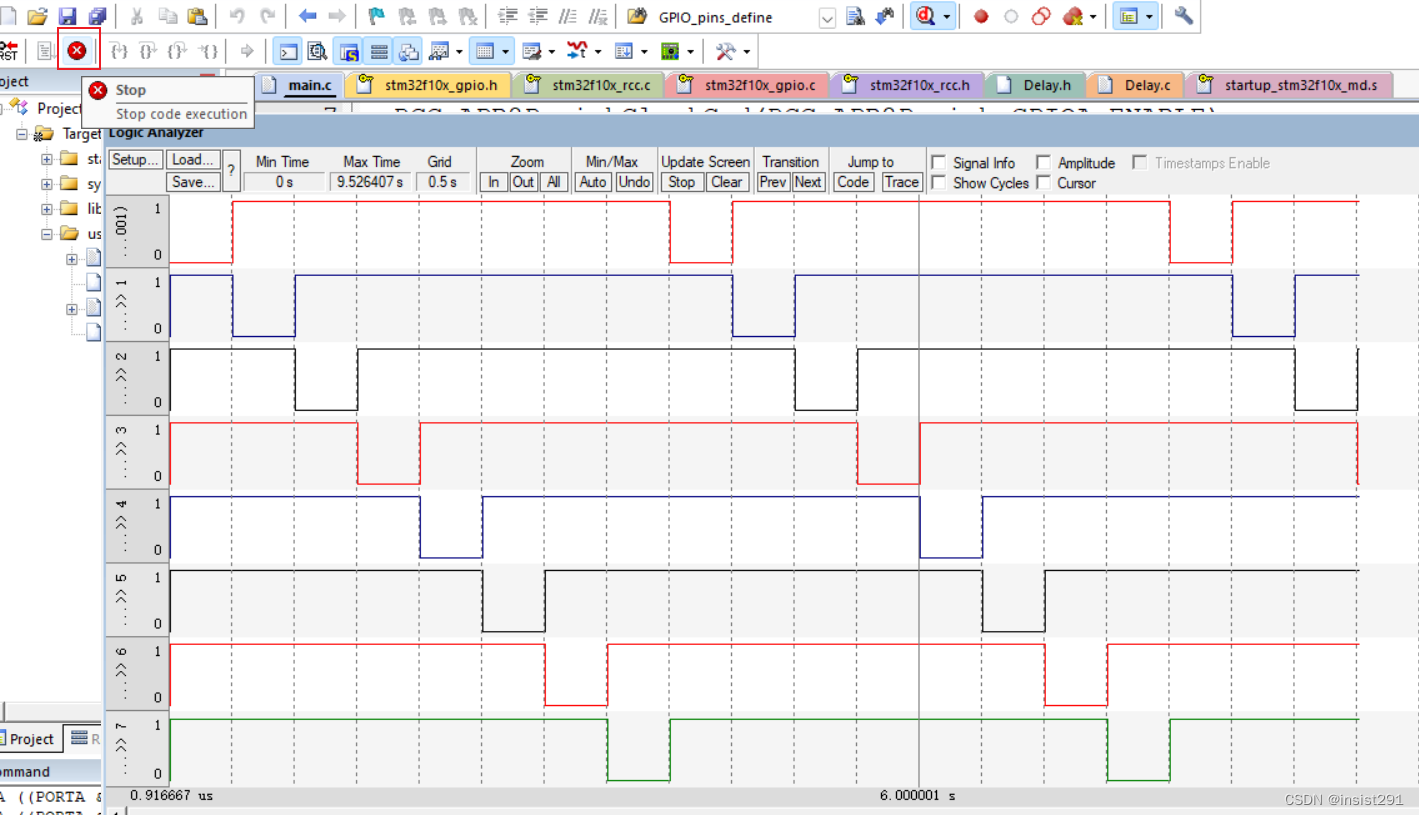Switch to the stm32f10x_gpio.h tab

click(x=432, y=85)
